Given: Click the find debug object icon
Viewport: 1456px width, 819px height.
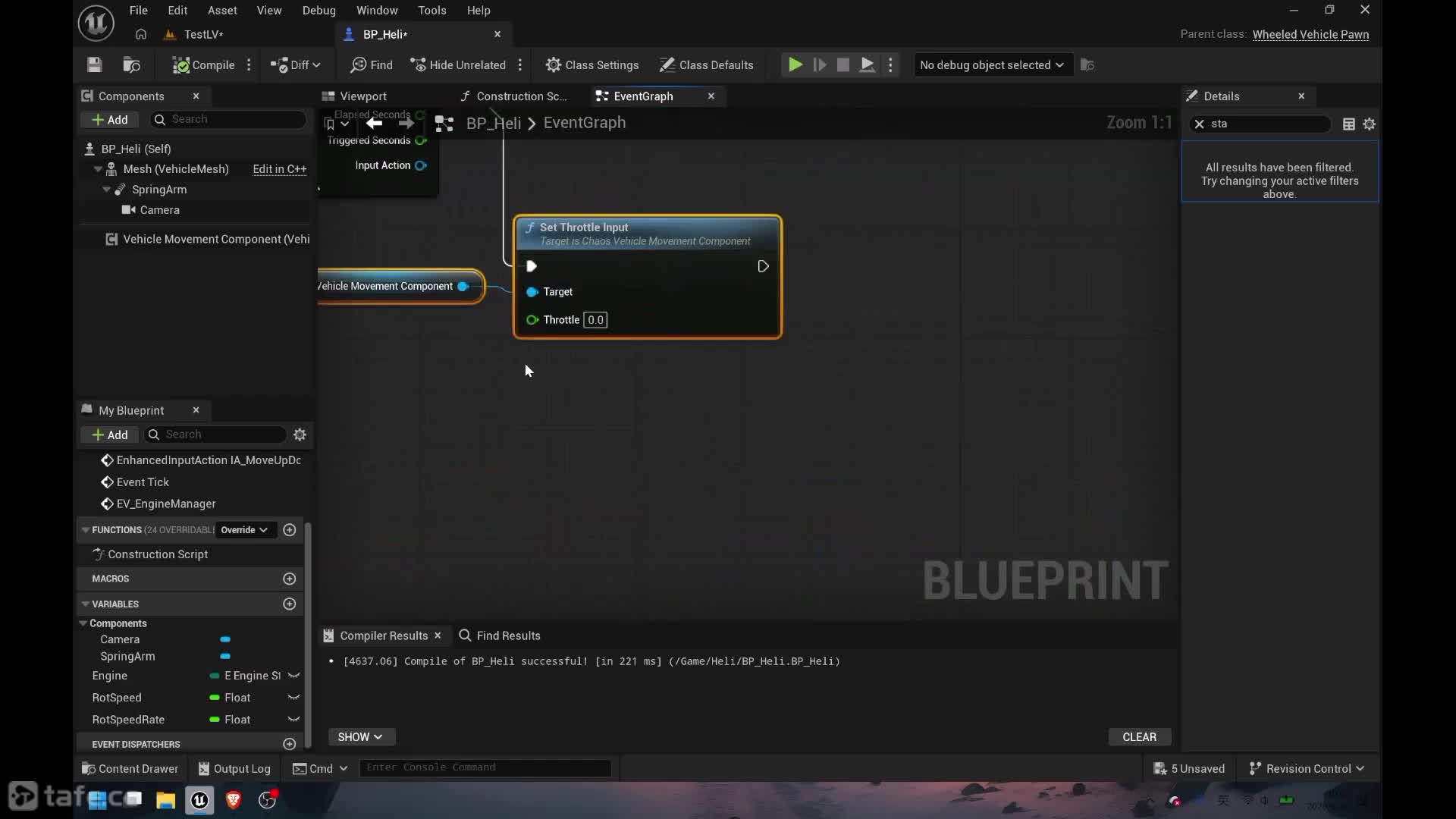Looking at the screenshot, I should [1087, 65].
